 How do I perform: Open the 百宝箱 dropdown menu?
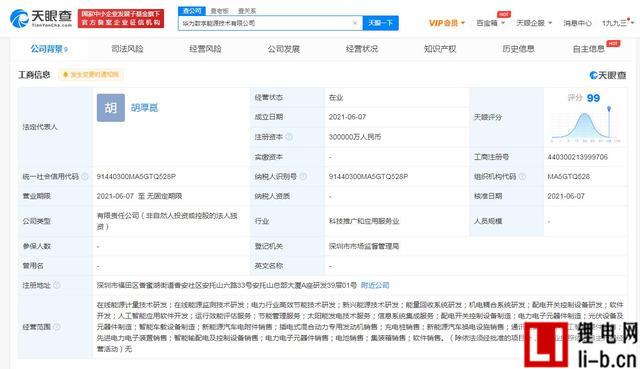pos(490,23)
